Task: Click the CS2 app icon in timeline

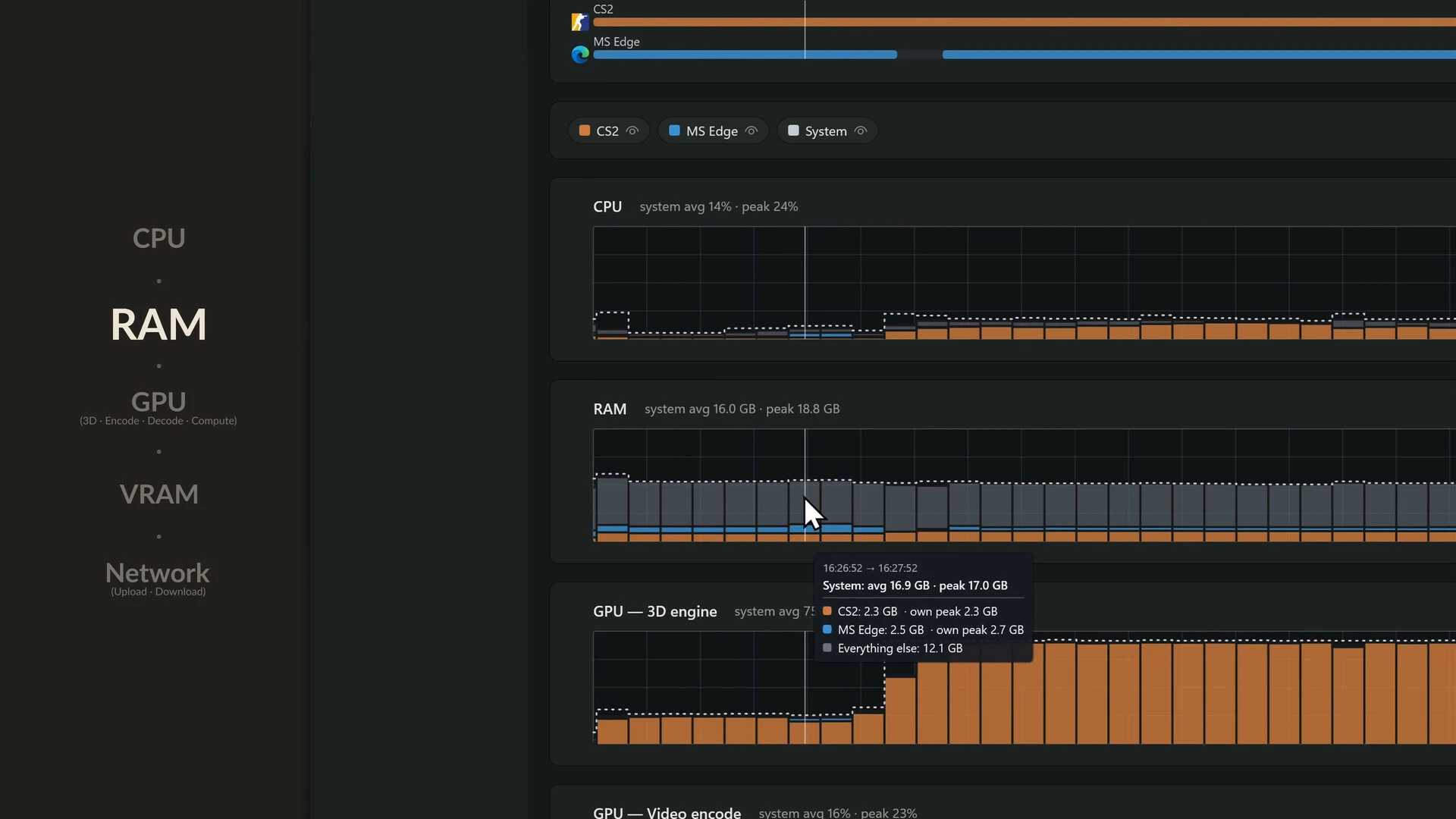Action: tap(580, 22)
